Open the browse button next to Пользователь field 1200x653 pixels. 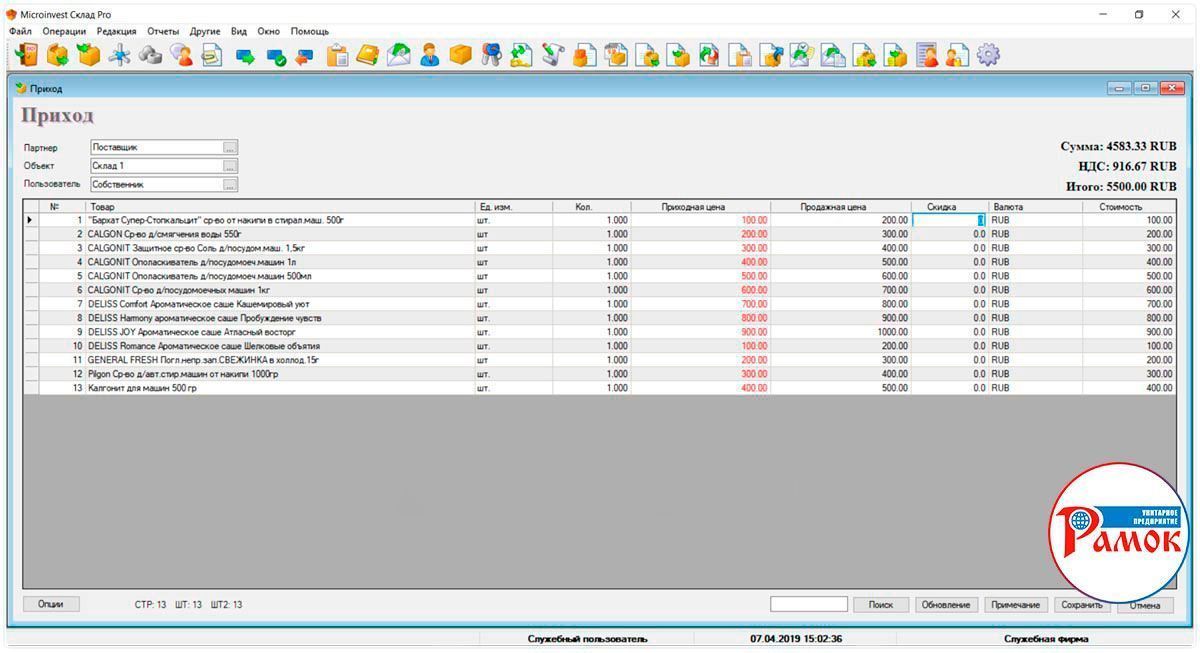click(230, 185)
